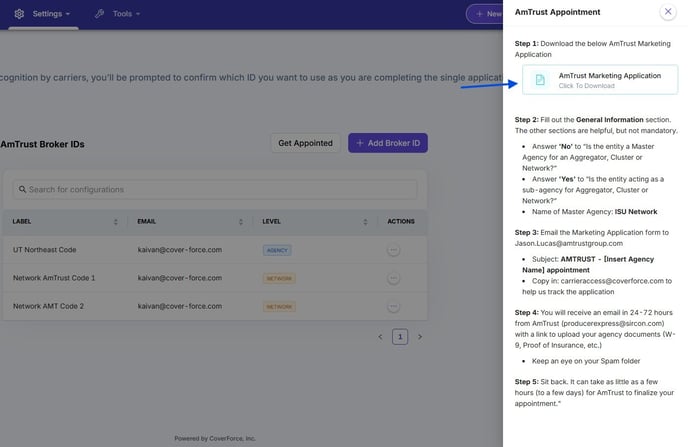Viewport: 688px width, 447px height.
Task: Click email in Network AMT Code 2 row
Action: pos(180,306)
